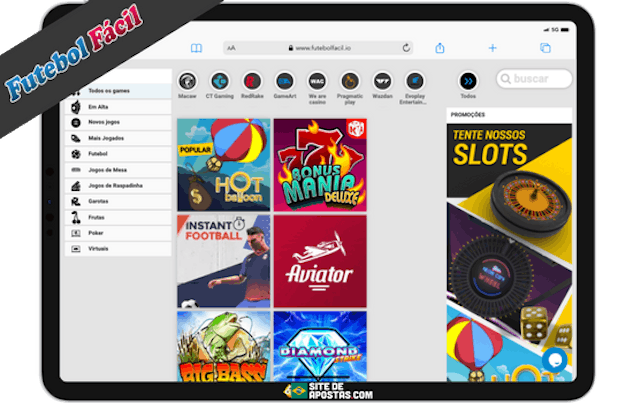Launch the Big Bass game tile
The height and width of the screenshot is (403, 633).
coord(223,346)
